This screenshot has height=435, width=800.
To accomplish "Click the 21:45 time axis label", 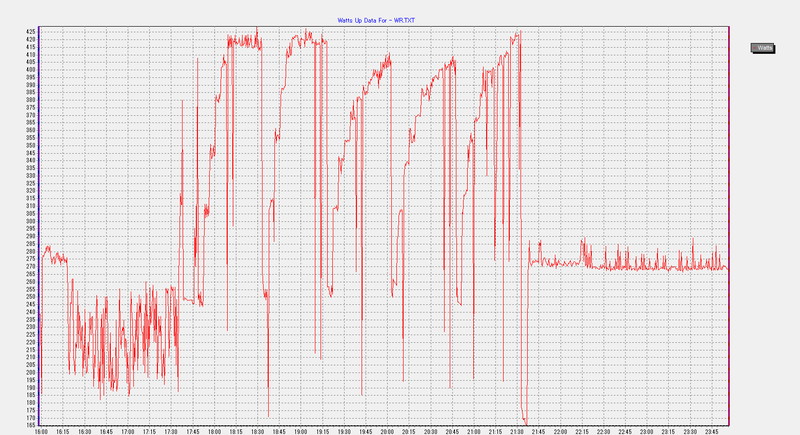I will tap(539, 431).
